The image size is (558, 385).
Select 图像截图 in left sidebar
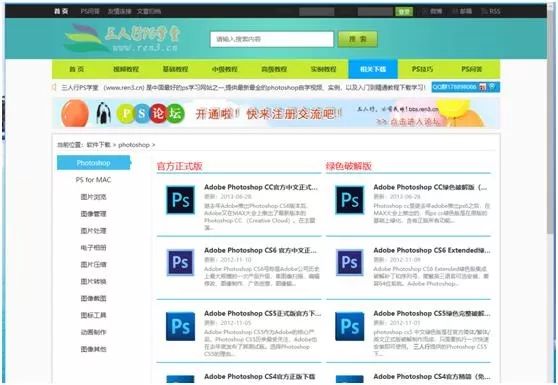click(93, 298)
